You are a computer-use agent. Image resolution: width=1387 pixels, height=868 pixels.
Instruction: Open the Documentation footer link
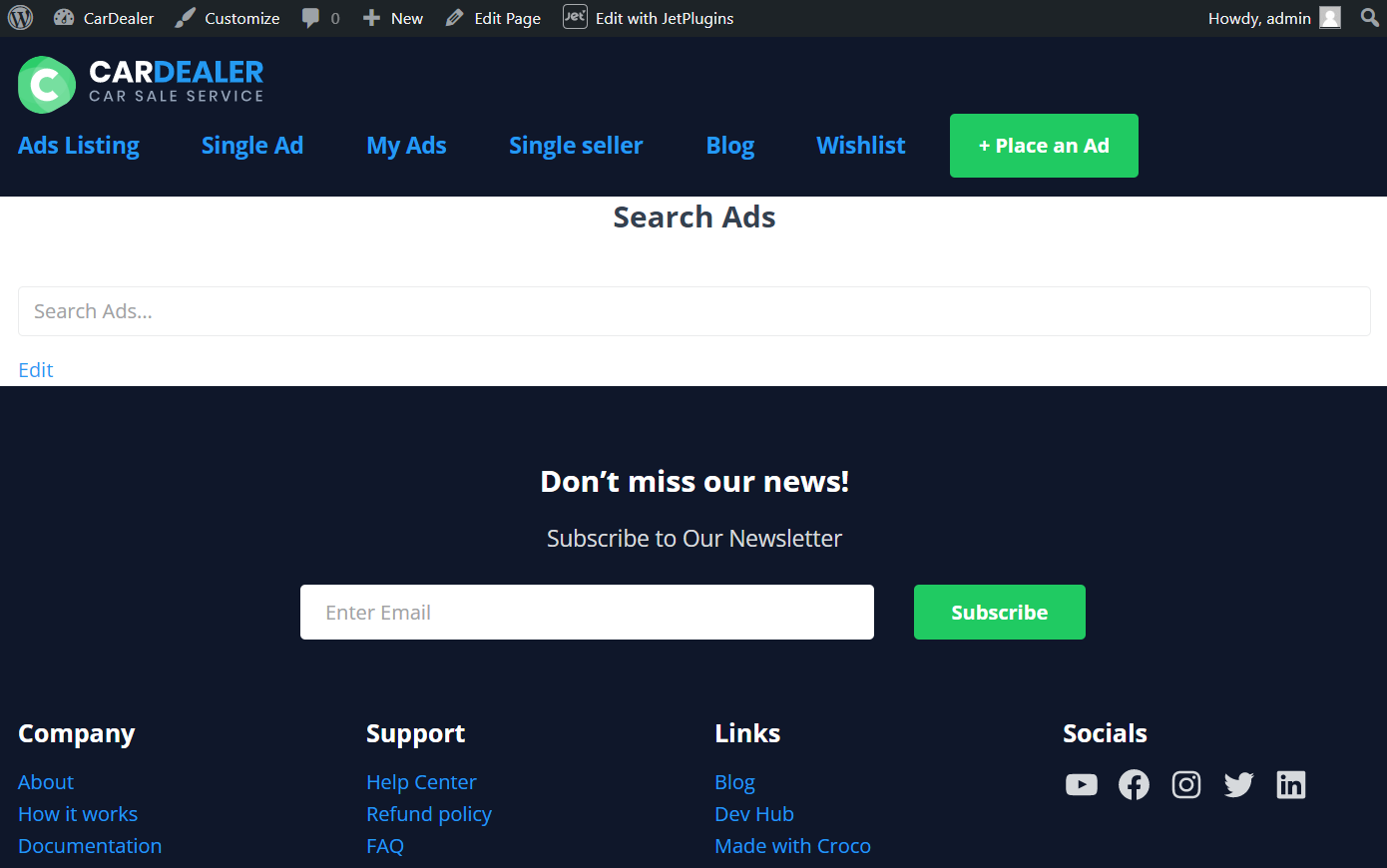(90, 846)
